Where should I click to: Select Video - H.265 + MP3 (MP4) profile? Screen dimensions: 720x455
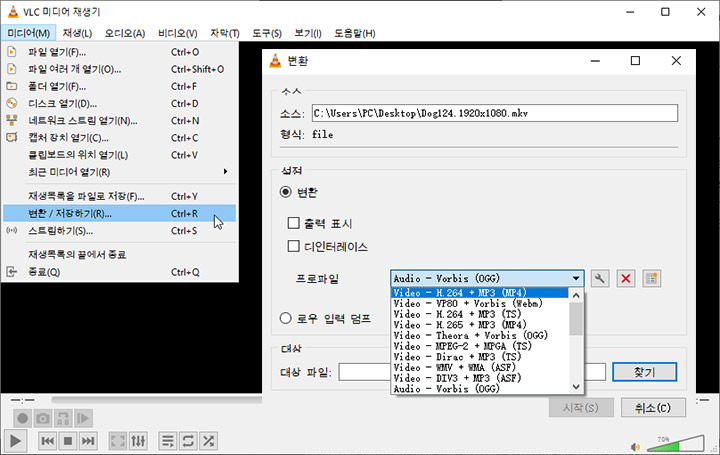[480, 325]
